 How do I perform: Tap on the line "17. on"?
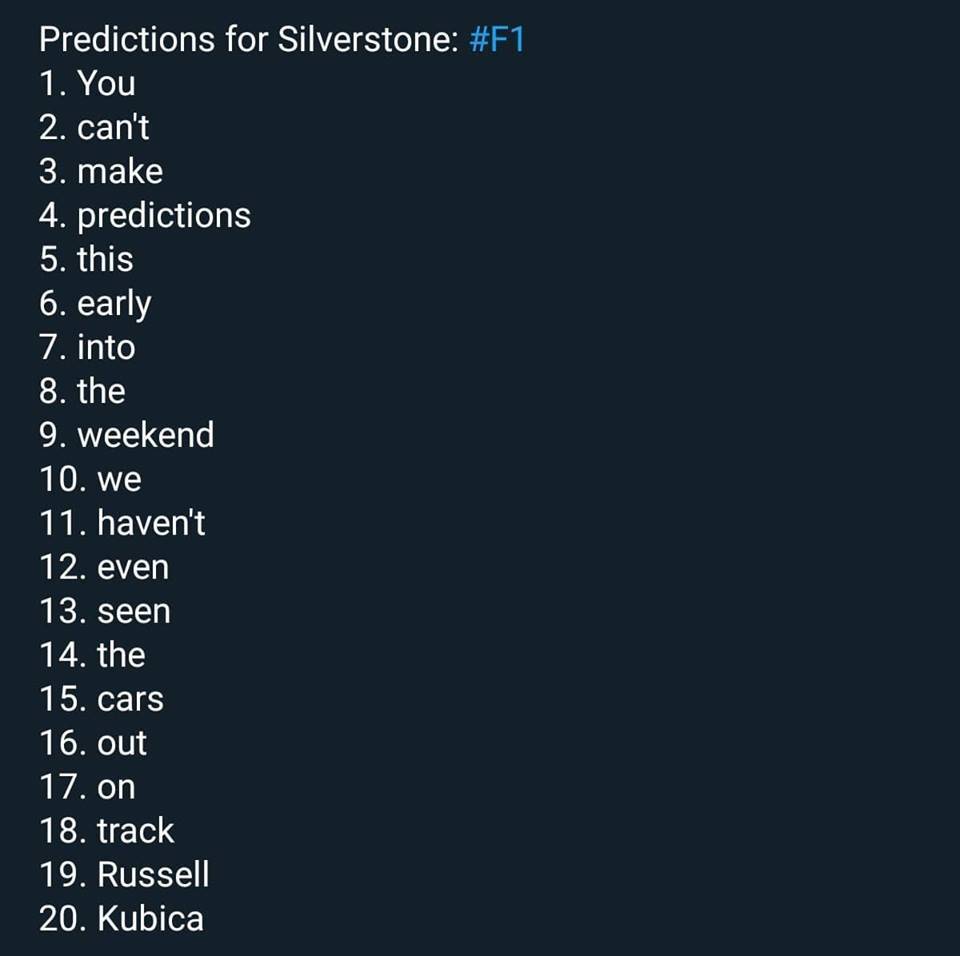coord(87,788)
